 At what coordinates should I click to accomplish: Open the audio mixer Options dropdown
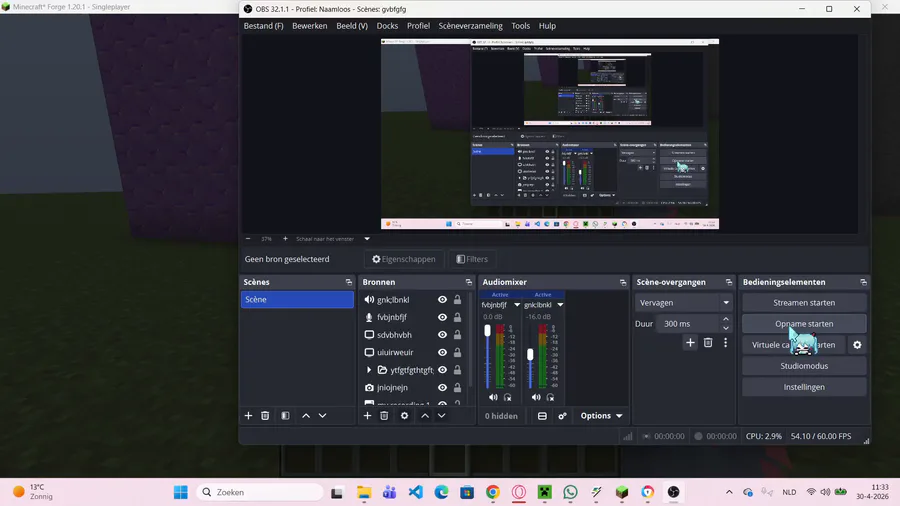point(601,416)
